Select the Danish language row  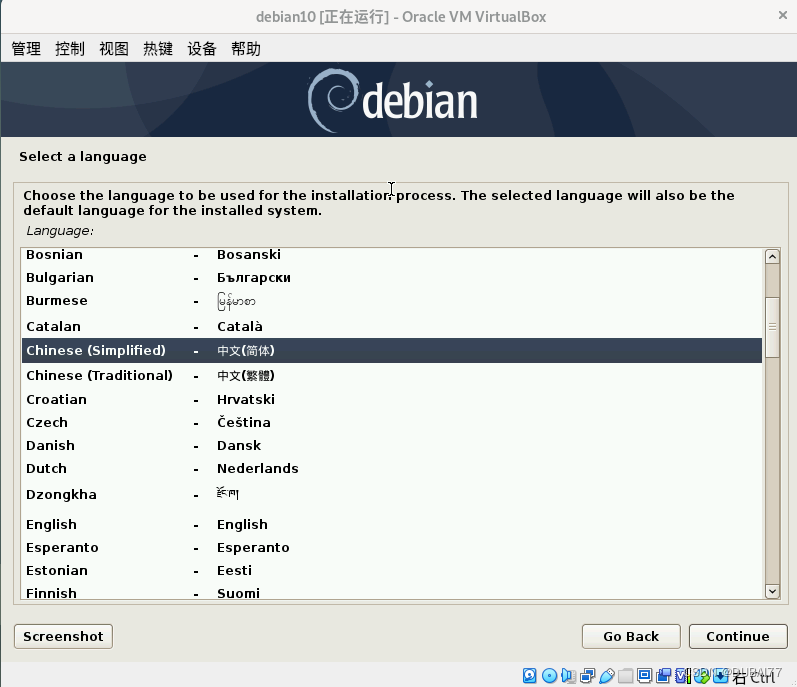click(391, 445)
